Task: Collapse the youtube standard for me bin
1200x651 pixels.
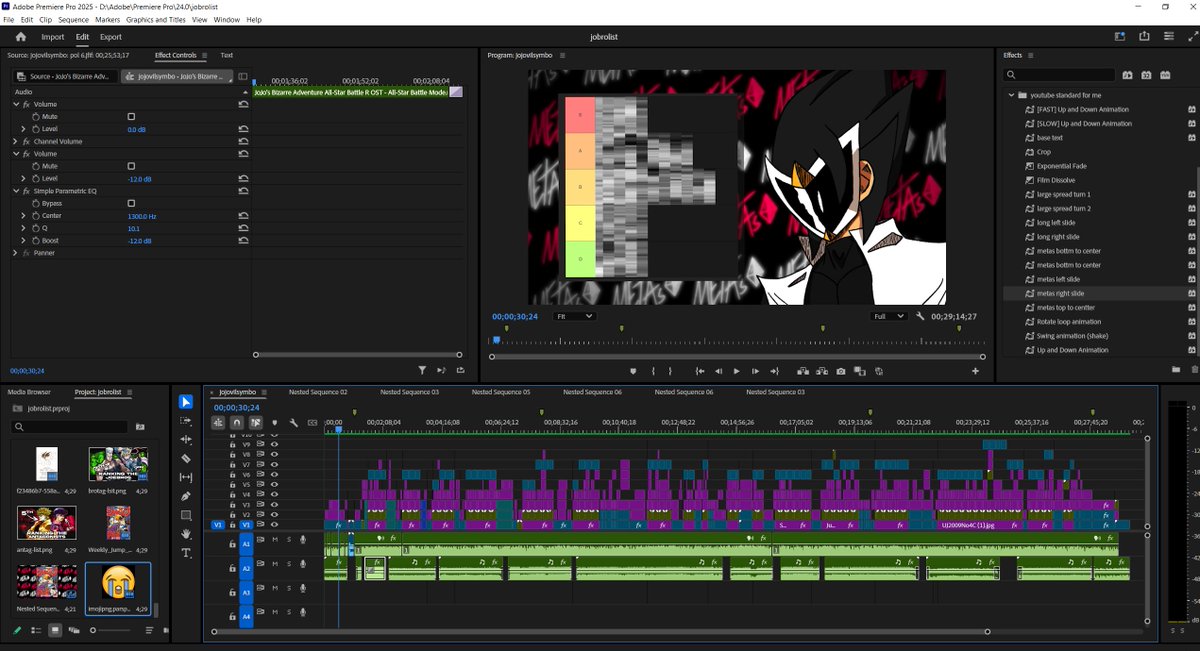Action: point(1010,93)
